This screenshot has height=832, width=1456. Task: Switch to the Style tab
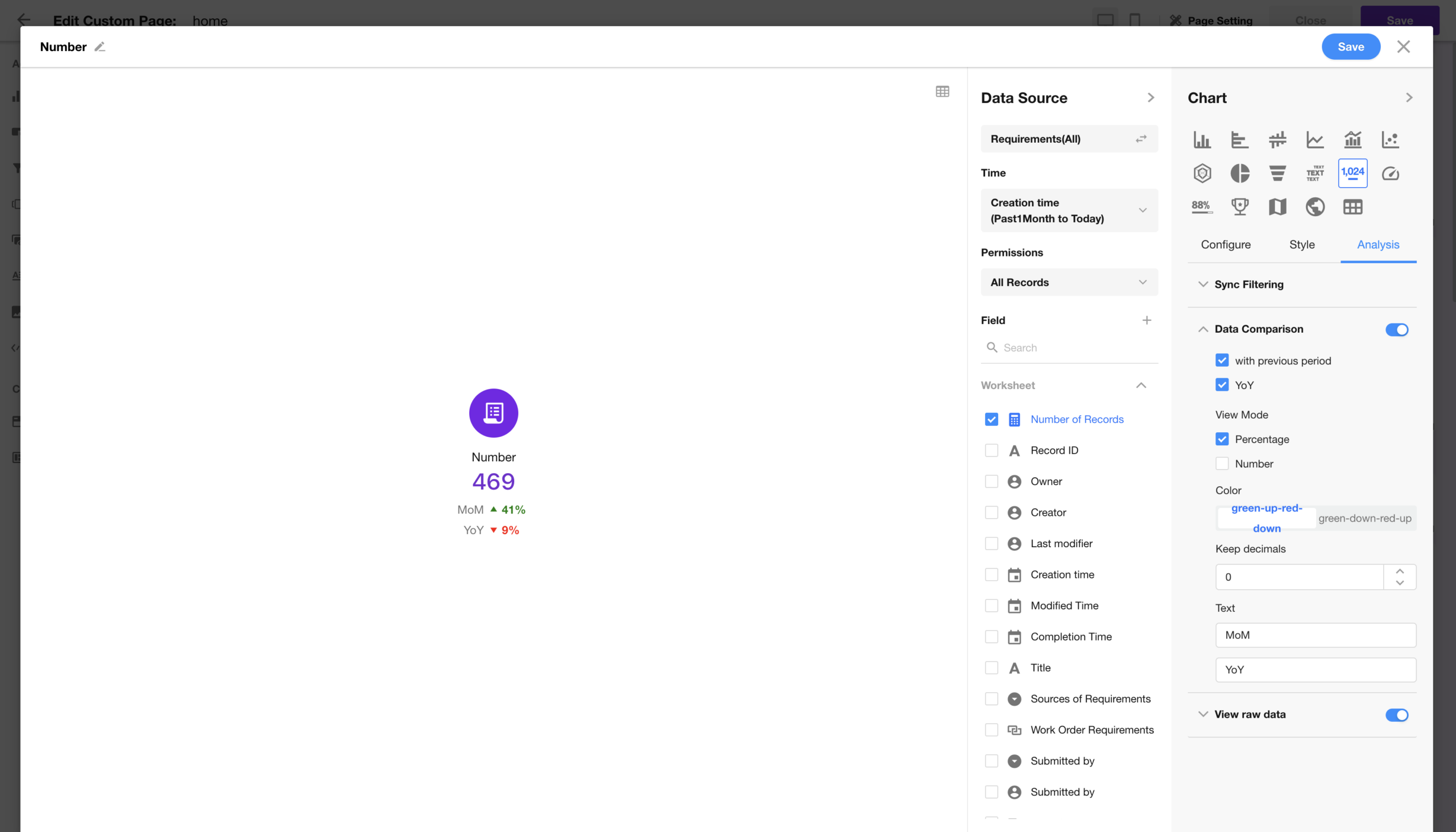pyautogui.click(x=1301, y=245)
